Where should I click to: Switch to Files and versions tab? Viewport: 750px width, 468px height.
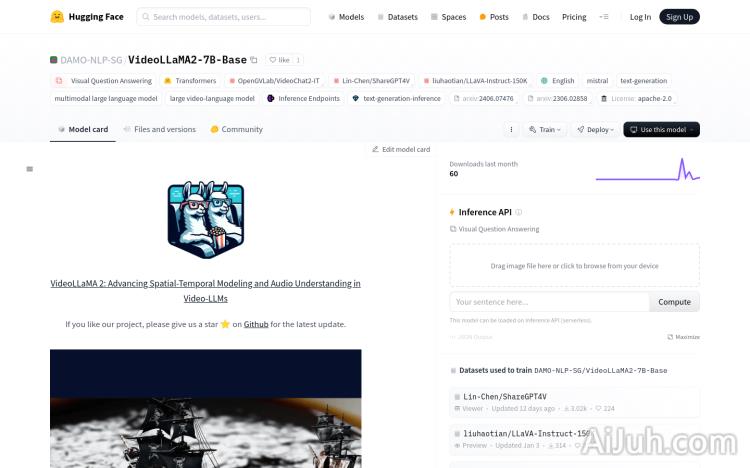(x=159, y=129)
